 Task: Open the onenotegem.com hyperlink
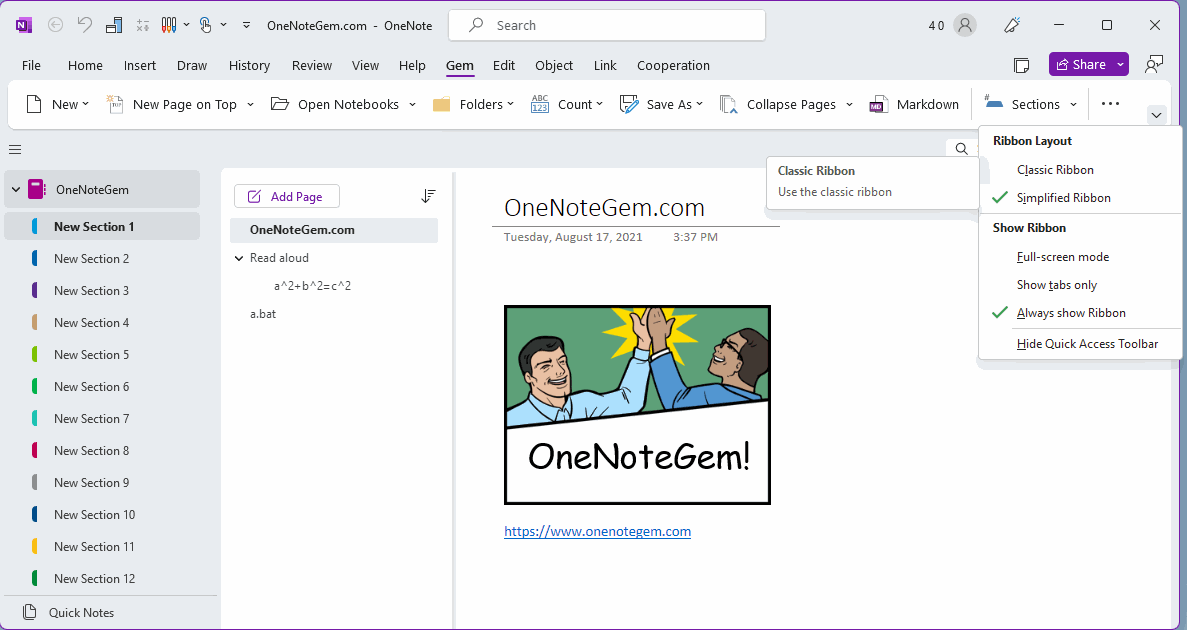tap(597, 531)
